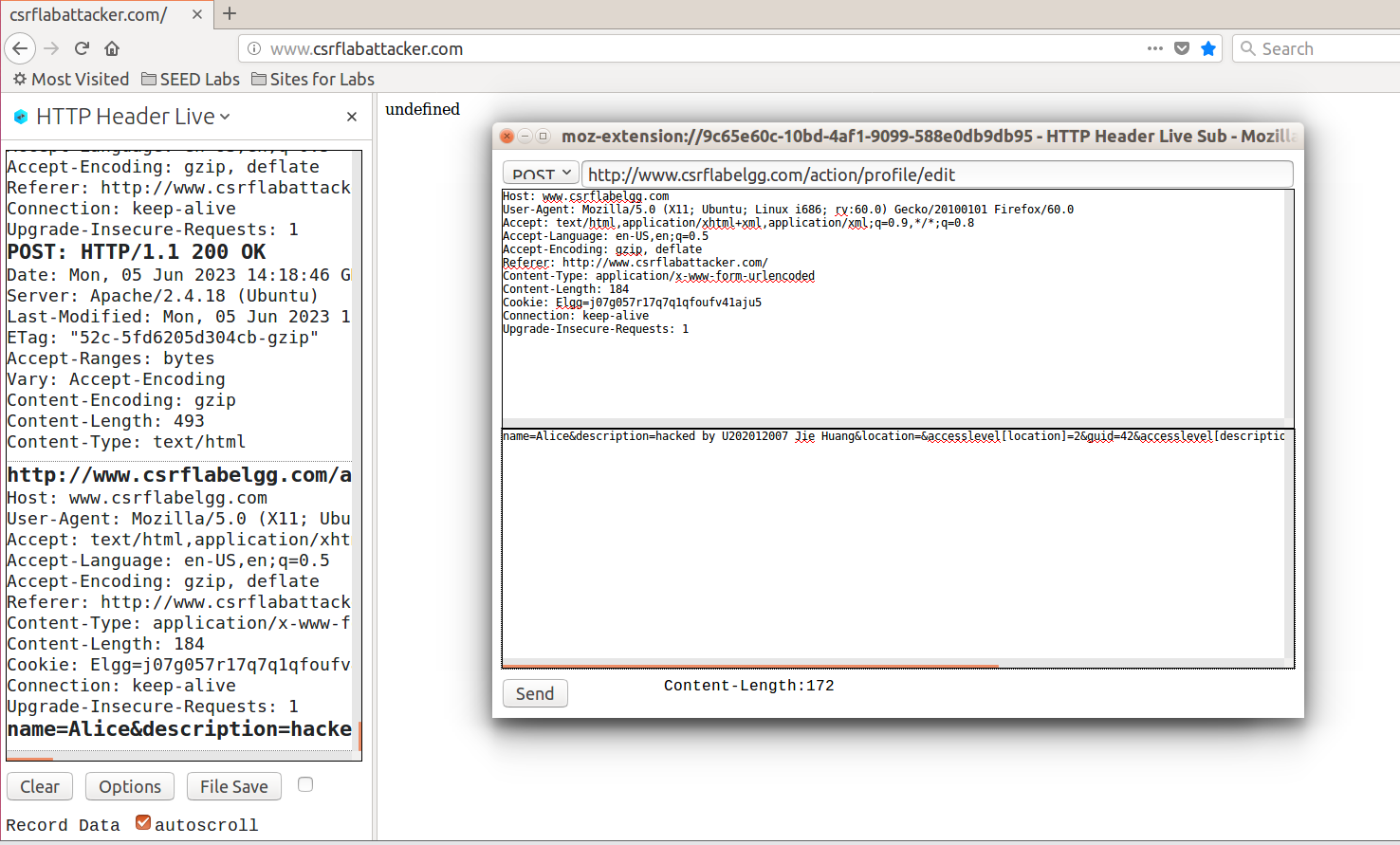Open the browser home page
The width and height of the screenshot is (1400, 845).
coord(112,48)
